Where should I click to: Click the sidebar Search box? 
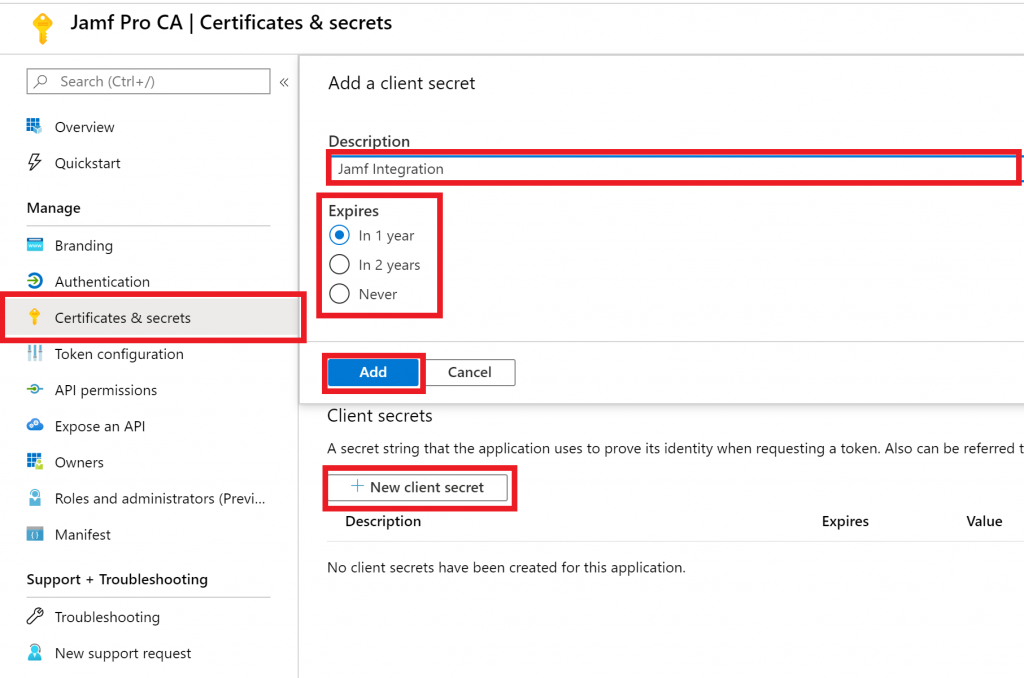click(x=150, y=82)
